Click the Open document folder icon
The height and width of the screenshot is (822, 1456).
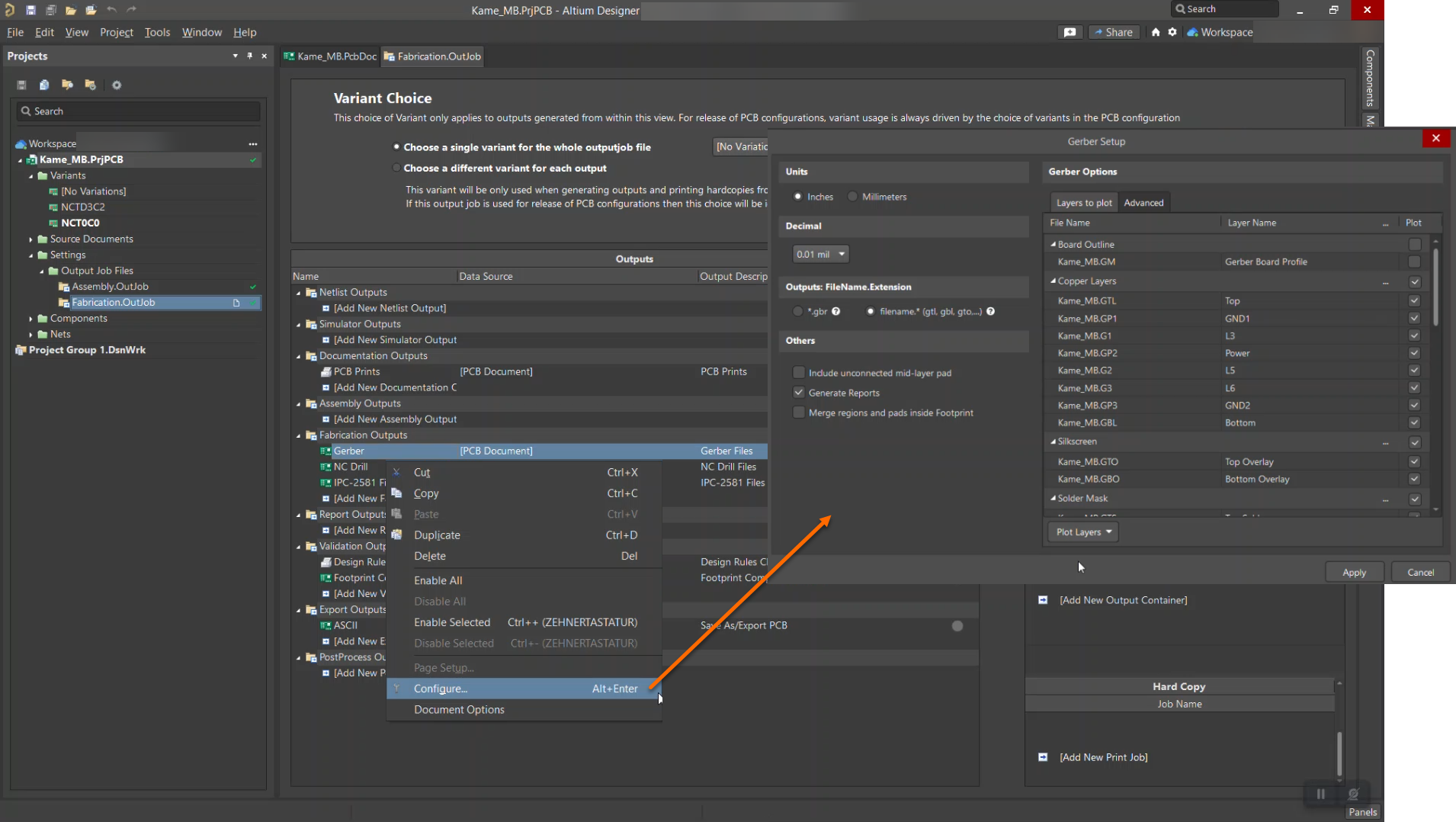pos(70,10)
